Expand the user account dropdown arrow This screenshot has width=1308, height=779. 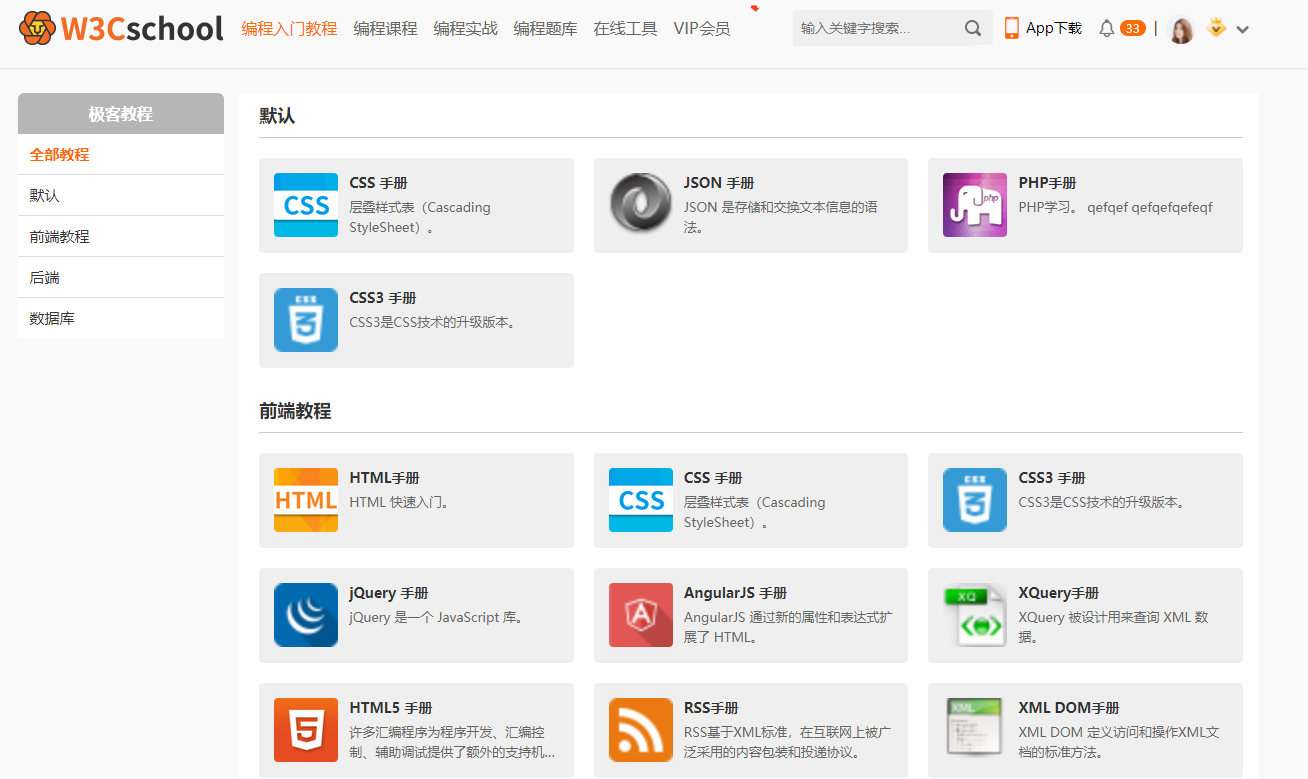click(1243, 30)
